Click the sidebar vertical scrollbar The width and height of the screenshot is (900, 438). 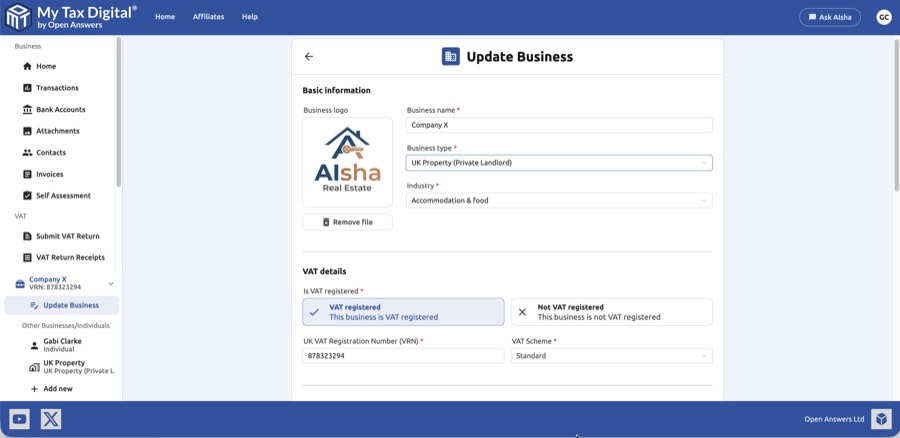coord(119,112)
